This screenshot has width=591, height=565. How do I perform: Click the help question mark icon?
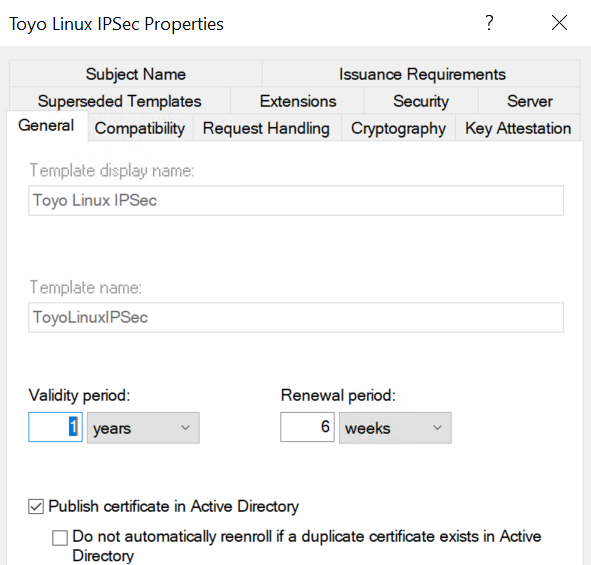click(489, 23)
